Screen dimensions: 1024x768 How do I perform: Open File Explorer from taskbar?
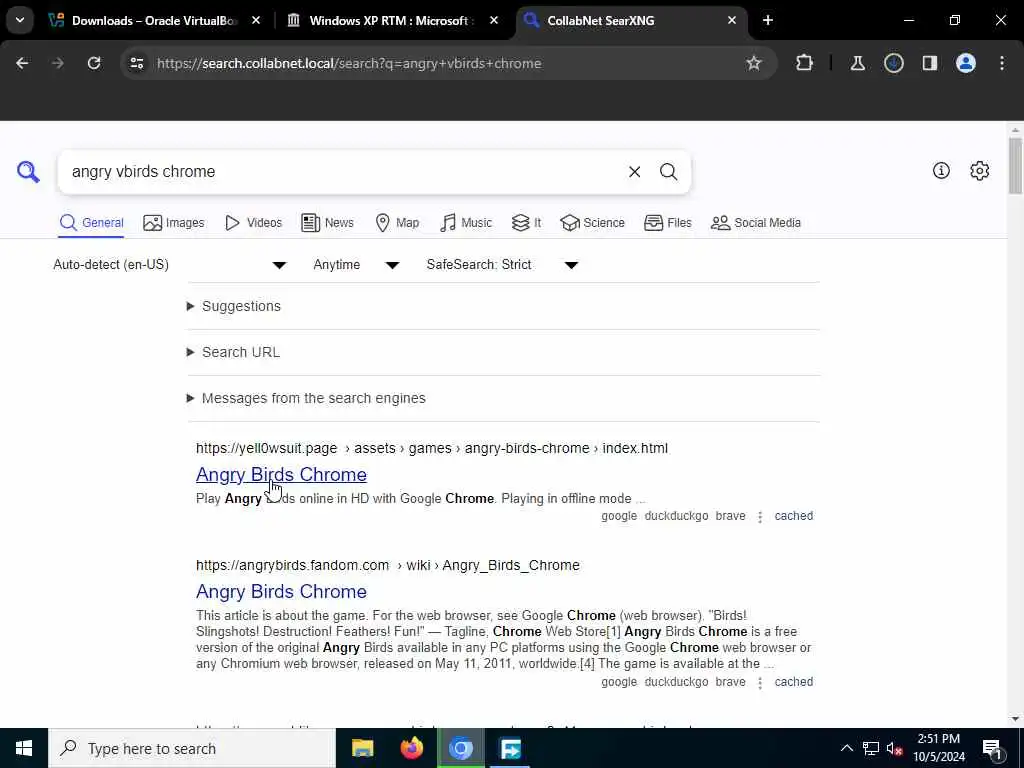tap(362, 748)
